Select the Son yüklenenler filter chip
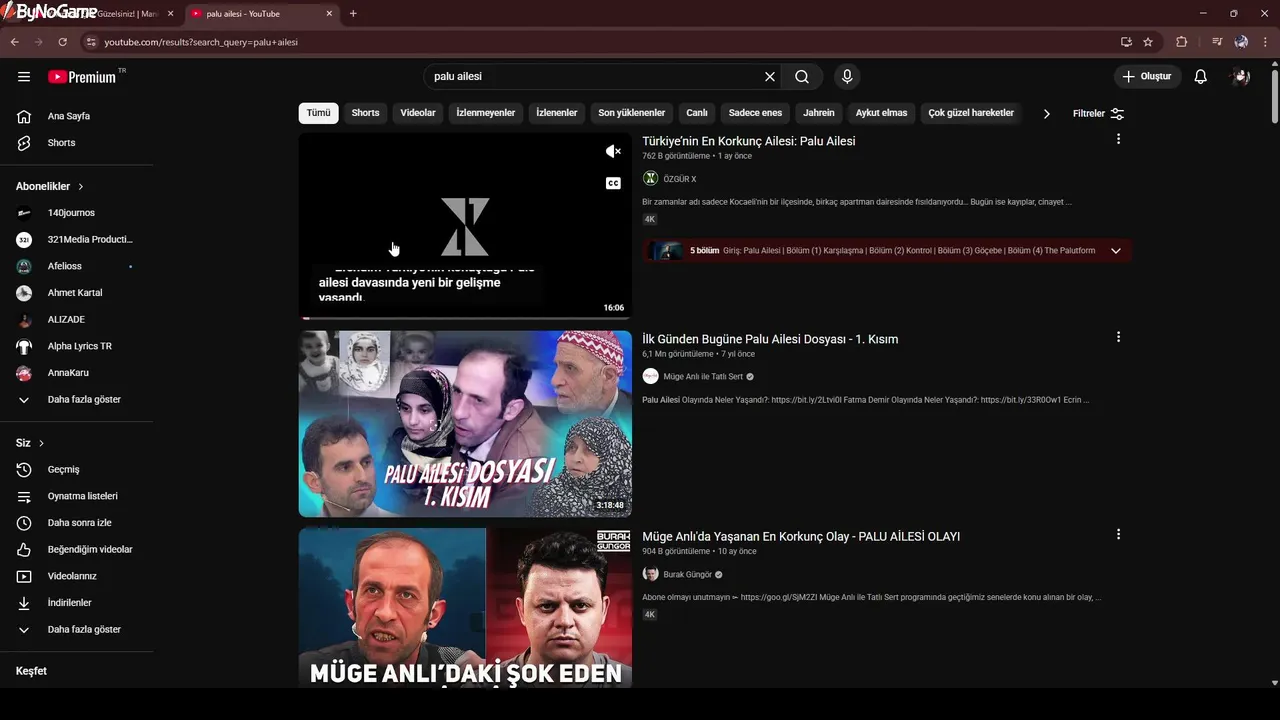This screenshot has height=720, width=1280. 631,113
